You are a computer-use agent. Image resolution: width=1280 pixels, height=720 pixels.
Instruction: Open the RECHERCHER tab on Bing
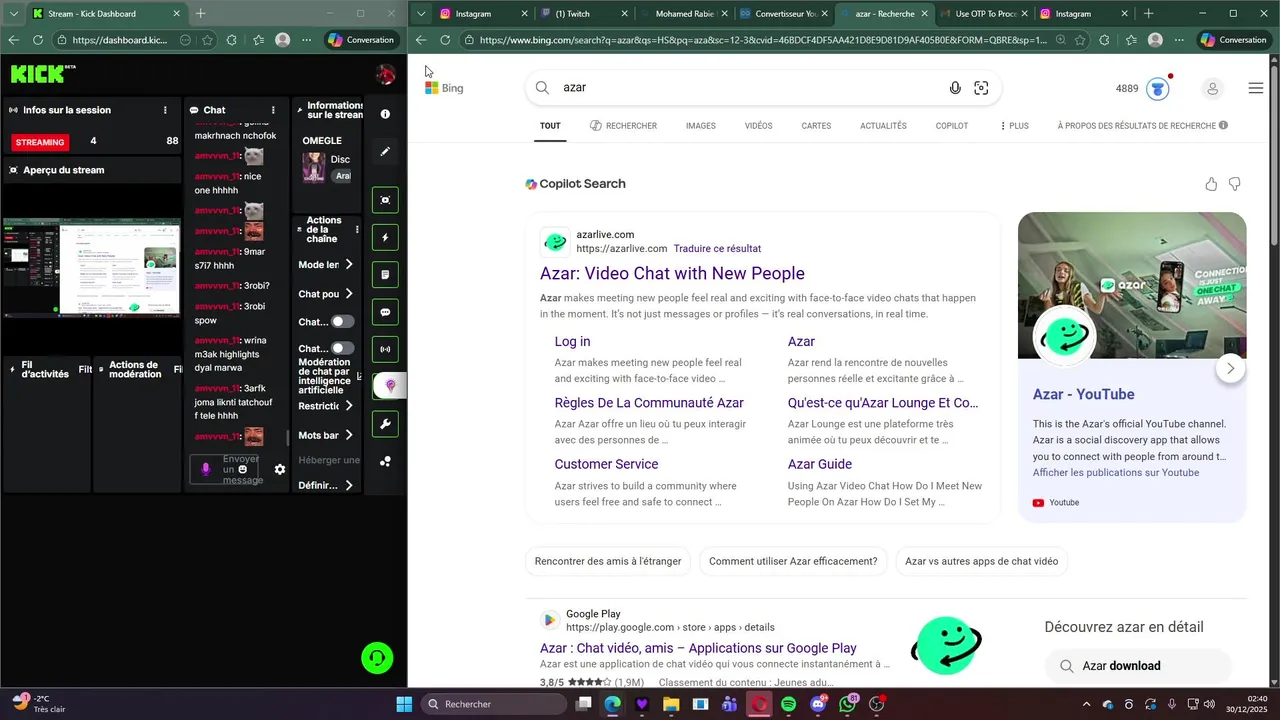pos(623,126)
